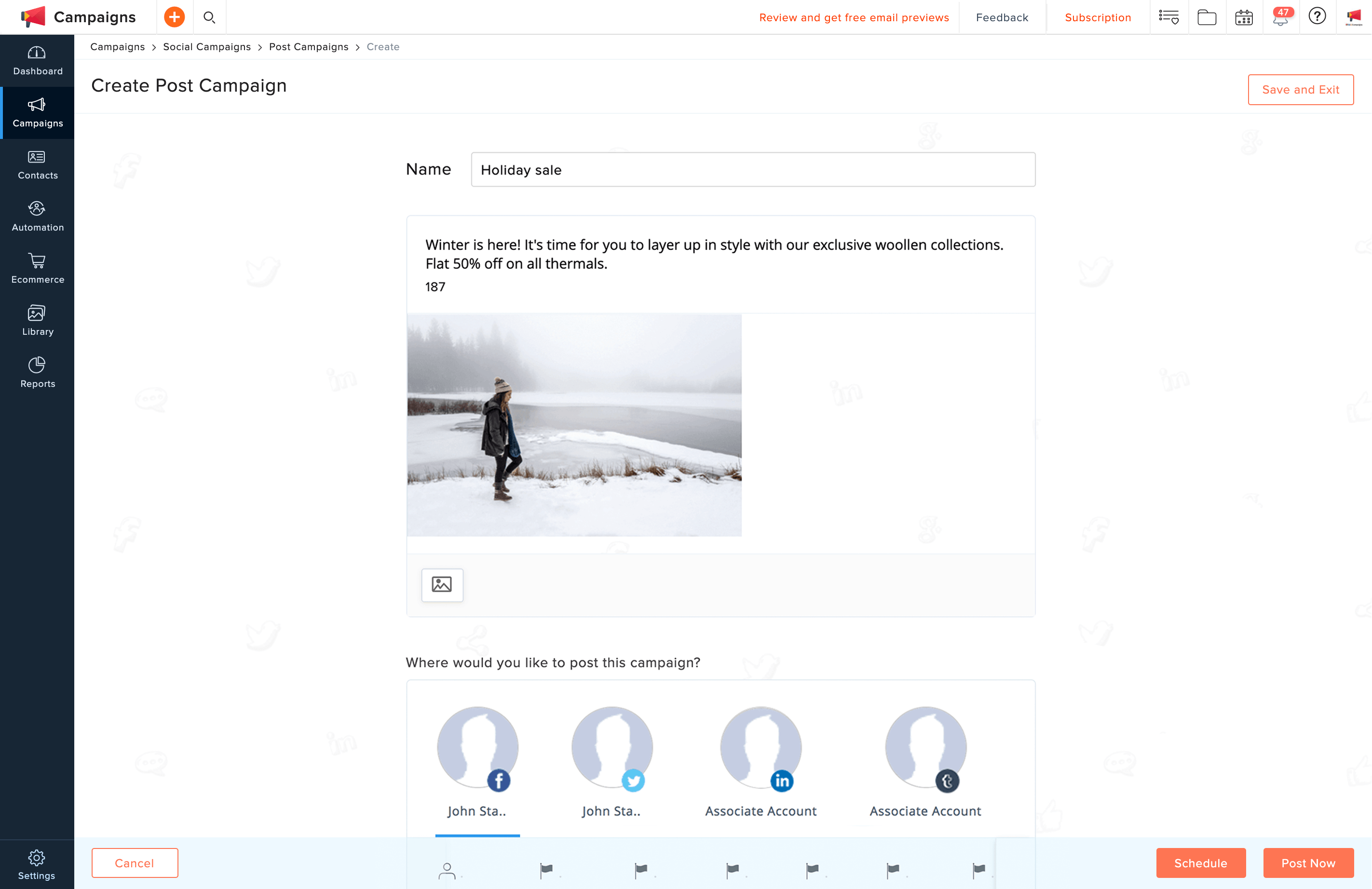Open the help question mark icon

tap(1317, 16)
